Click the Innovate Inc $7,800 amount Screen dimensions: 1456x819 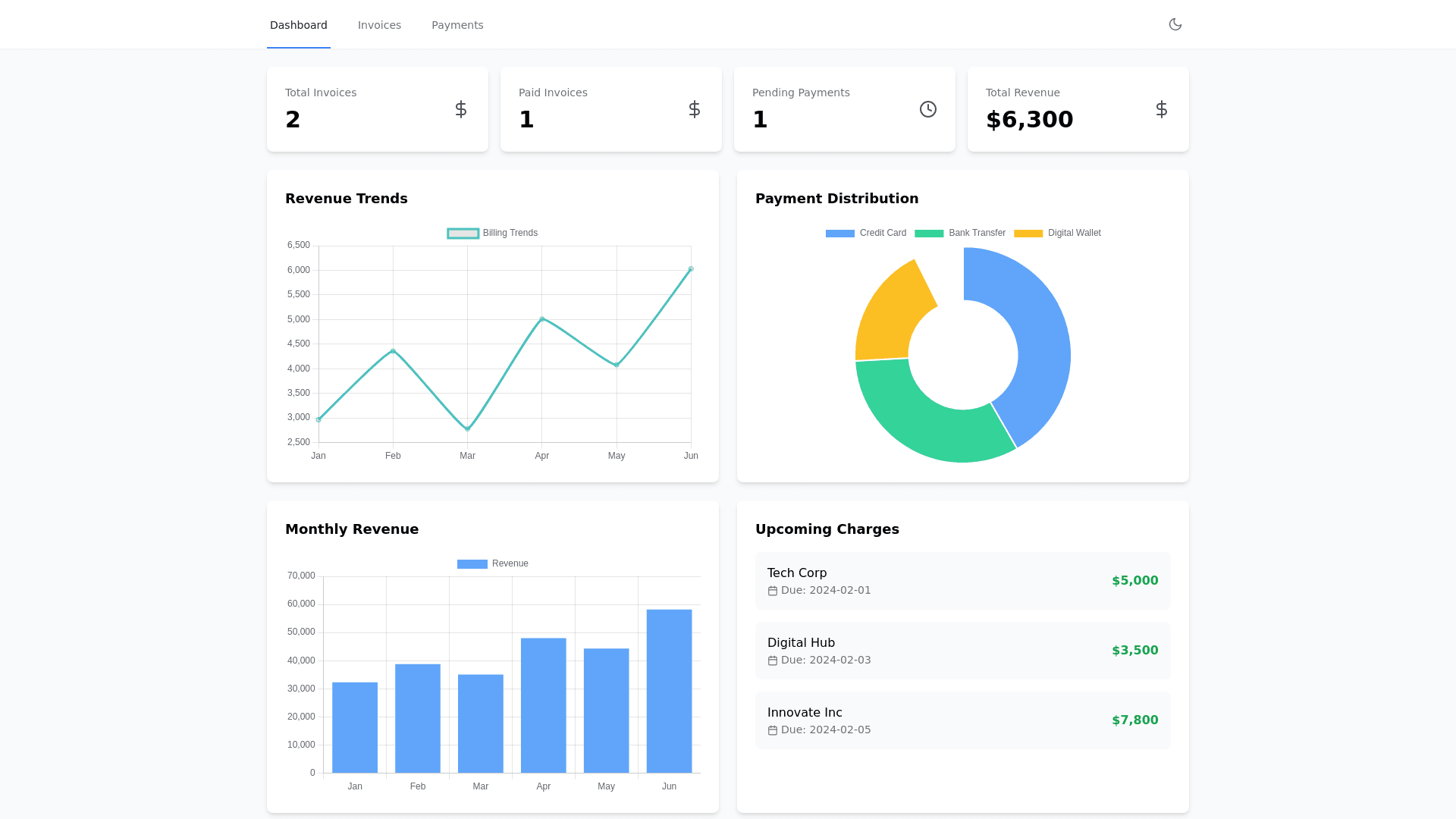(x=1134, y=720)
